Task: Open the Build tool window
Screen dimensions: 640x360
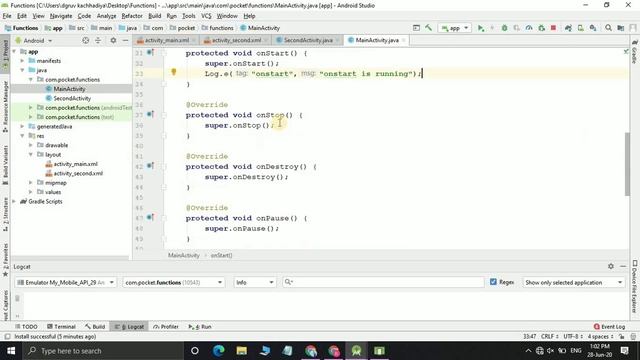Action: (x=95, y=327)
